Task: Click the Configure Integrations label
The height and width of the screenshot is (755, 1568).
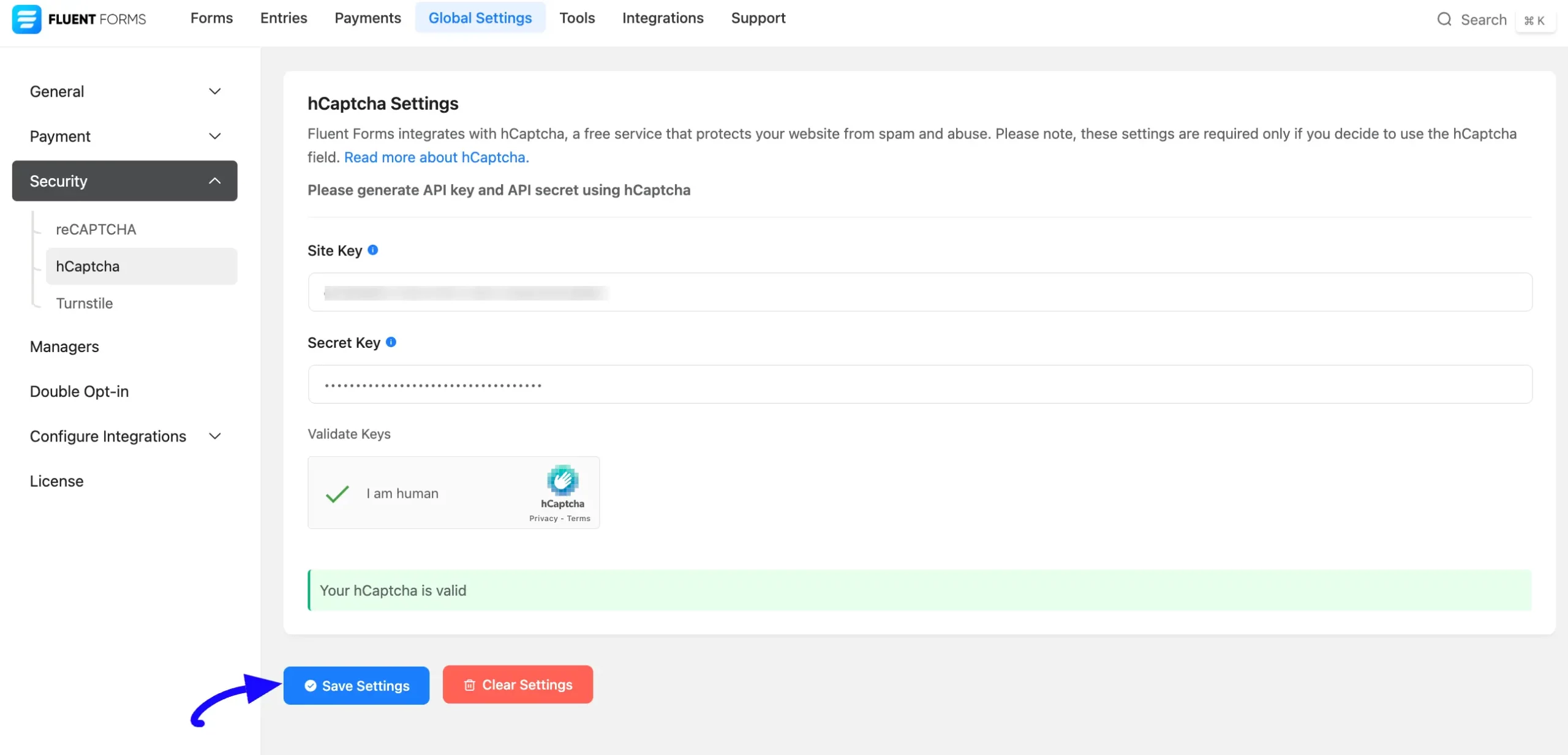Action: point(108,436)
